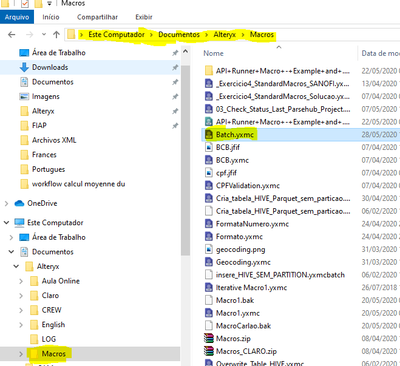Go back with the left arrow
The width and height of the screenshot is (400, 366).
(12, 35)
